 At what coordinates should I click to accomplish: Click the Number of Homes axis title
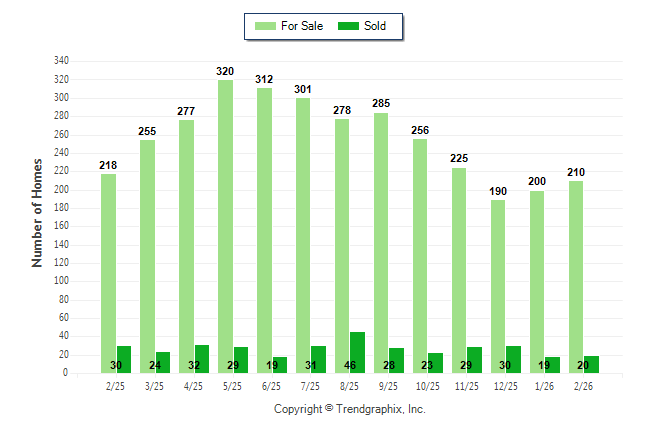[x=37, y=212]
